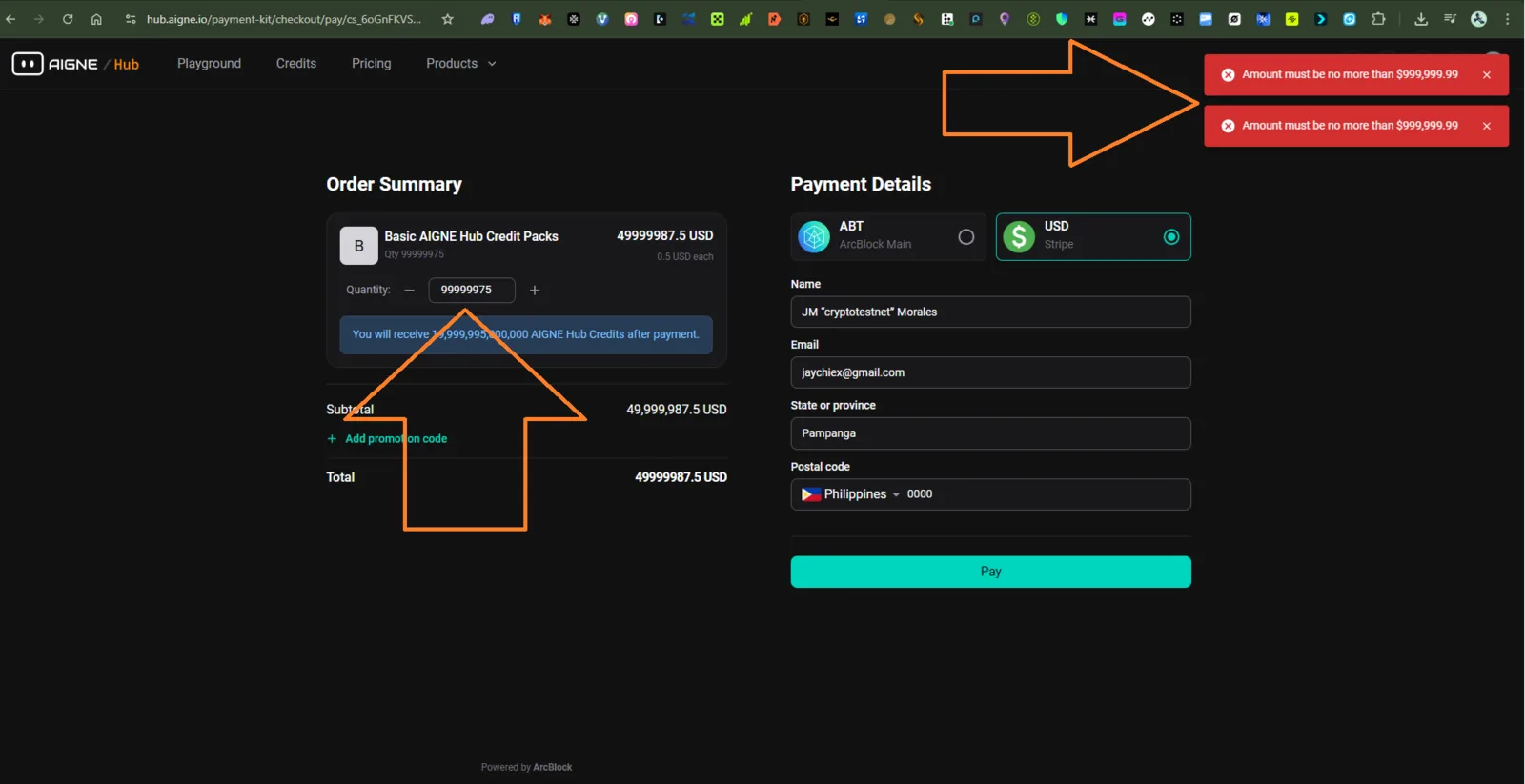Open the Credits page
This screenshot has width=1525, height=784.
coord(296,64)
